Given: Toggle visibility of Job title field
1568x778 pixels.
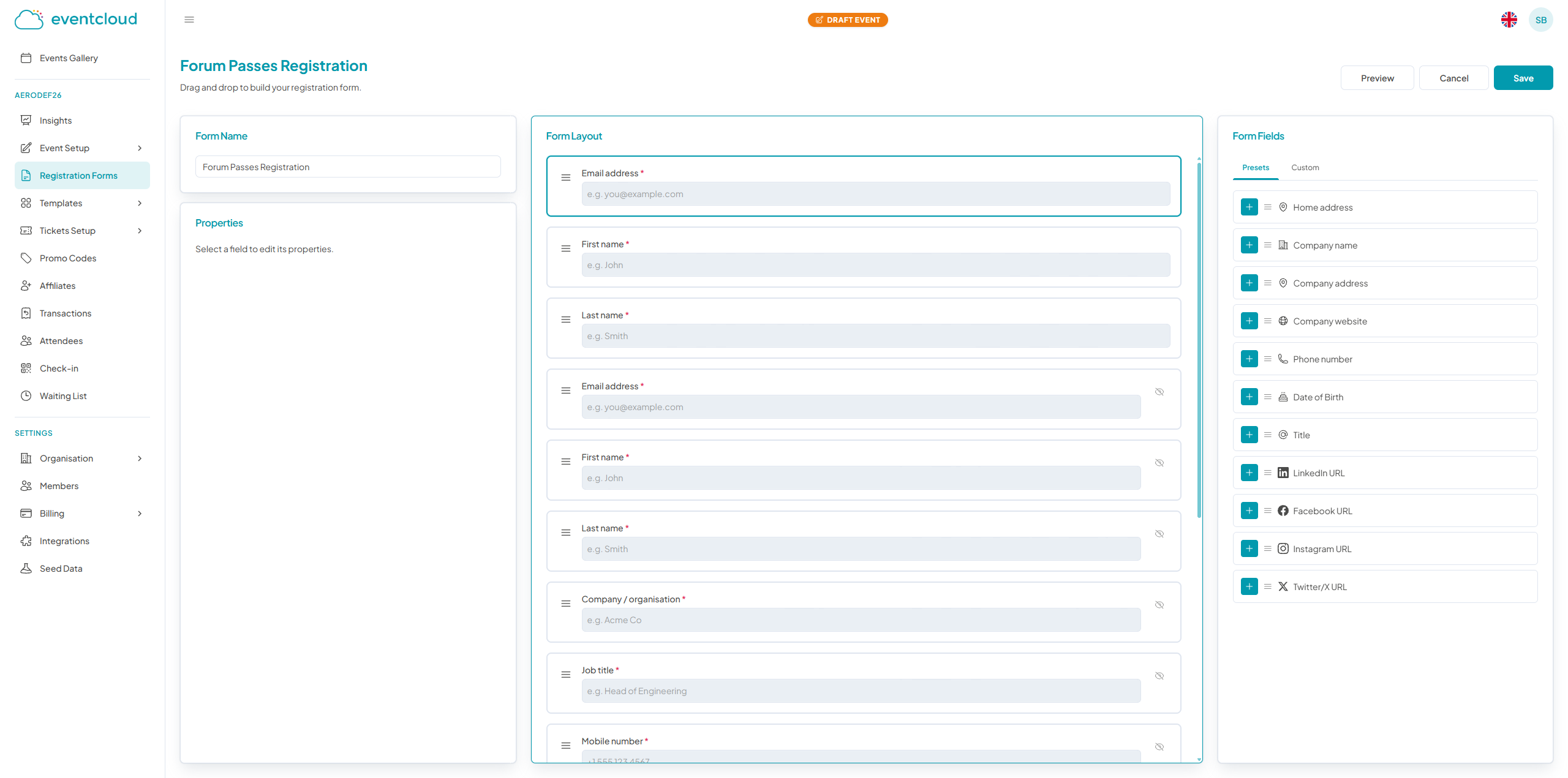Looking at the screenshot, I should pyautogui.click(x=1159, y=676).
